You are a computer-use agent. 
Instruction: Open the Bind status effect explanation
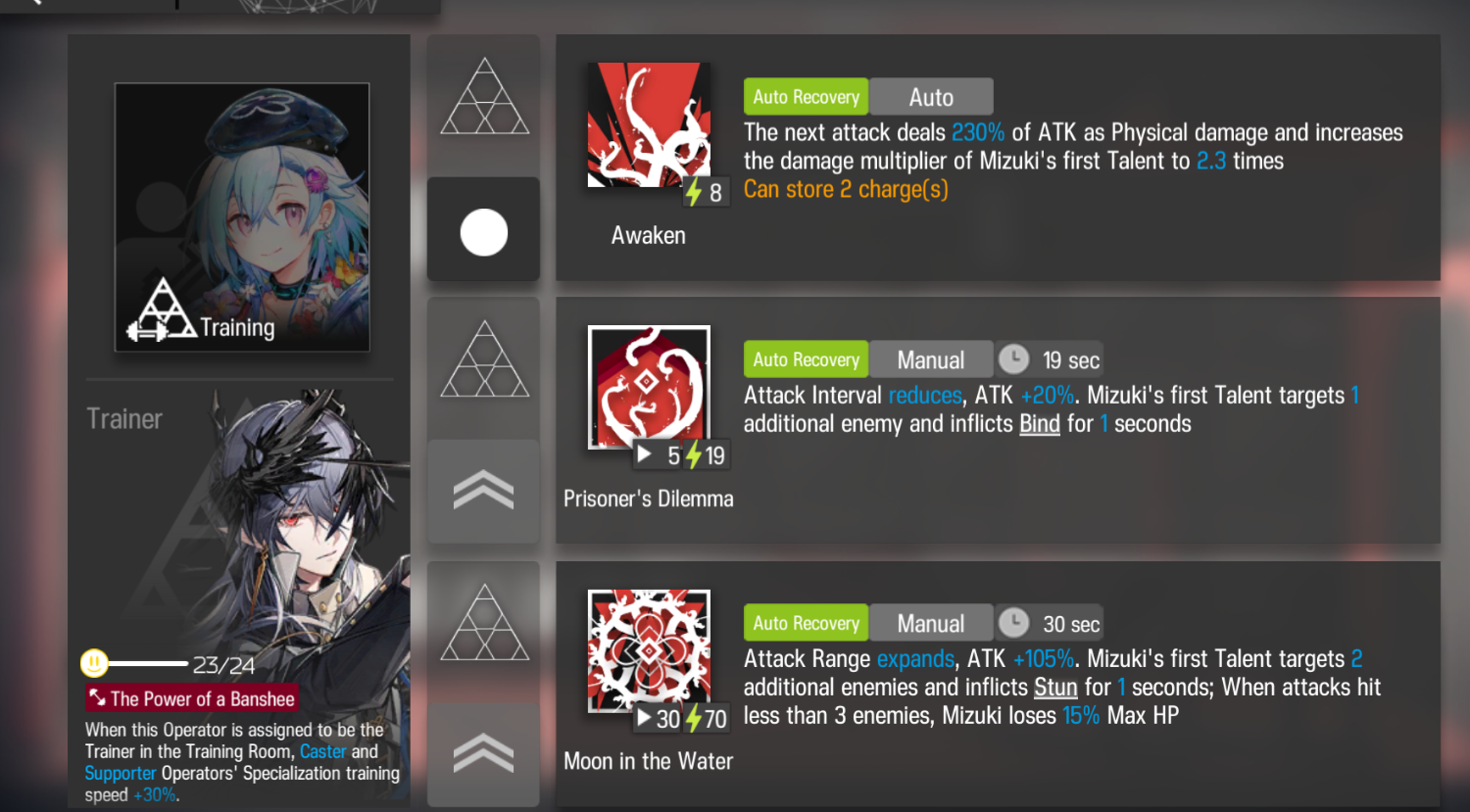[x=1040, y=424]
